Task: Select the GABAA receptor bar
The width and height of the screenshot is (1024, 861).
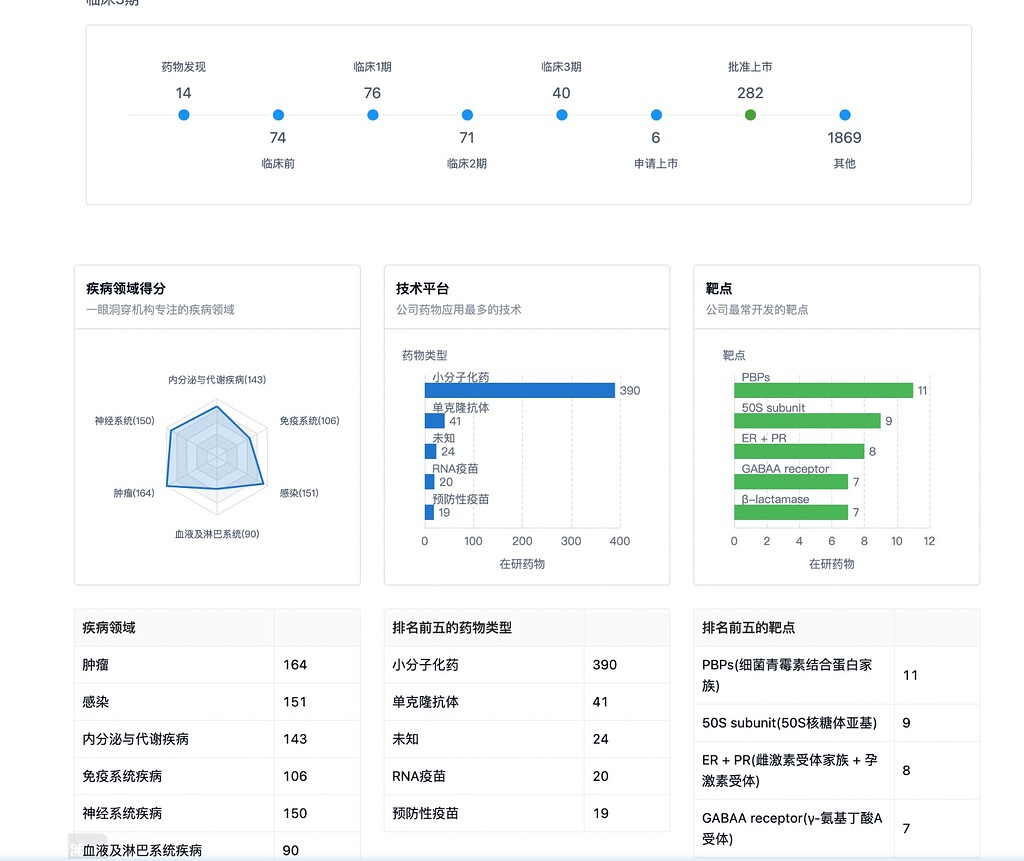Action: tap(790, 481)
